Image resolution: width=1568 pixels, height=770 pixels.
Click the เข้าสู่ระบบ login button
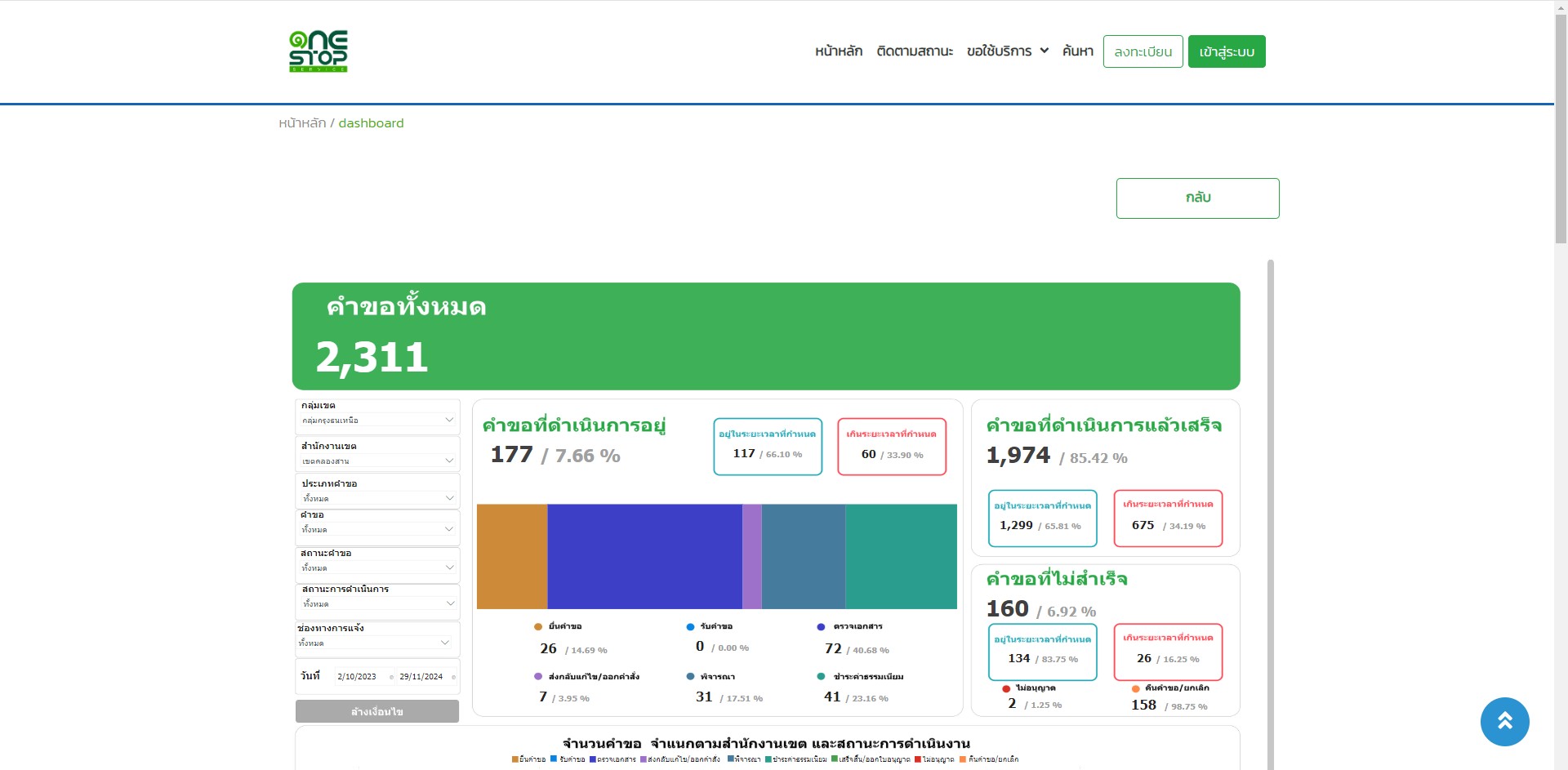tap(1227, 51)
